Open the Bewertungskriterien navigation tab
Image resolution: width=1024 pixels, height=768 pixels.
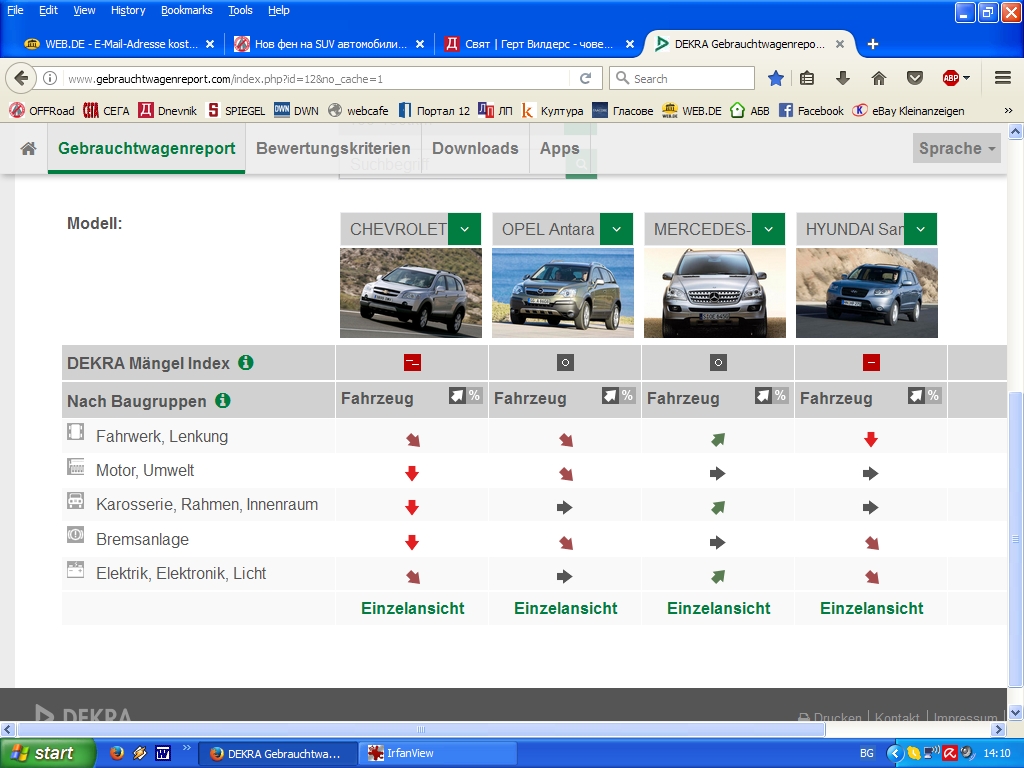(333, 148)
